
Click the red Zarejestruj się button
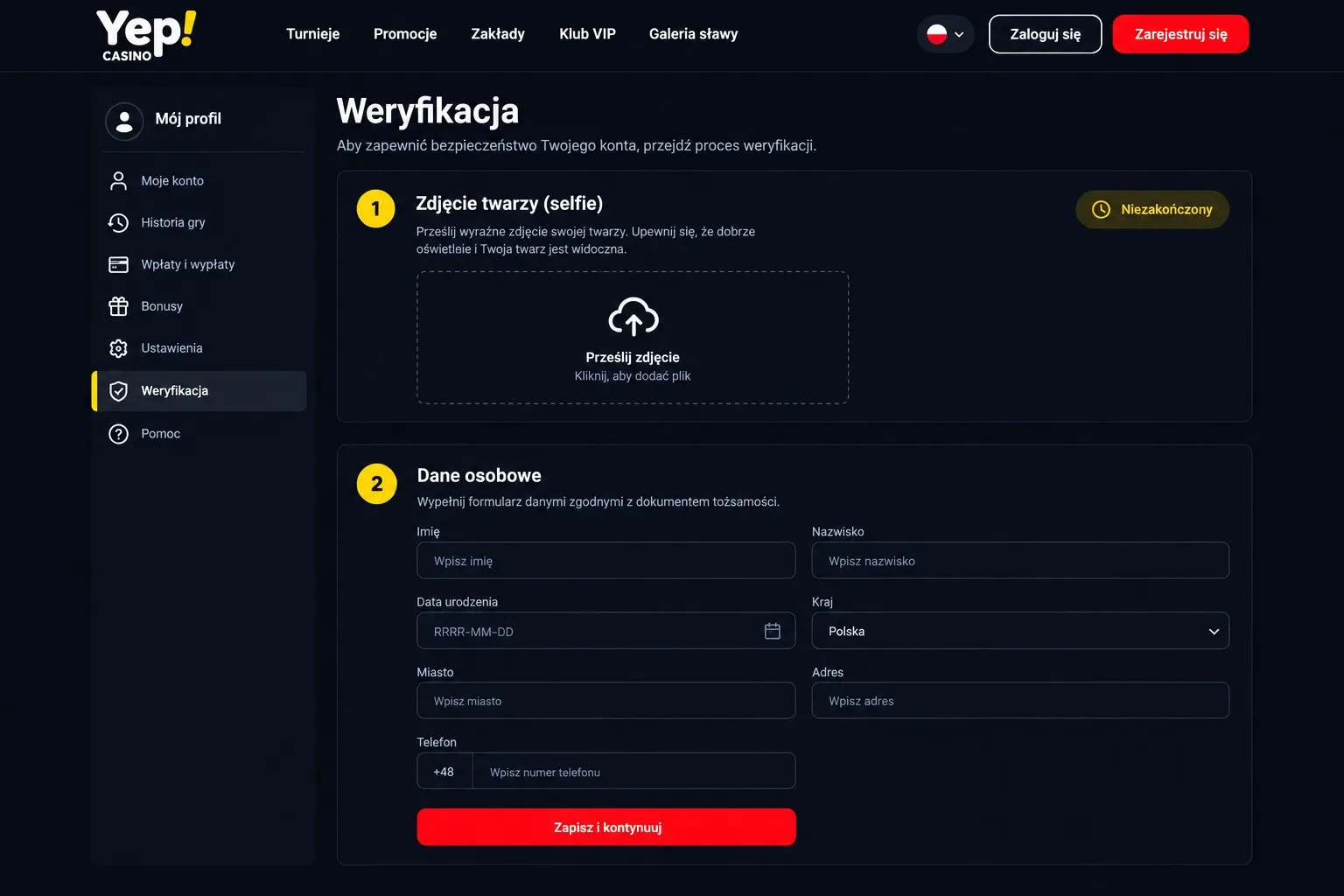pyautogui.click(x=1181, y=34)
